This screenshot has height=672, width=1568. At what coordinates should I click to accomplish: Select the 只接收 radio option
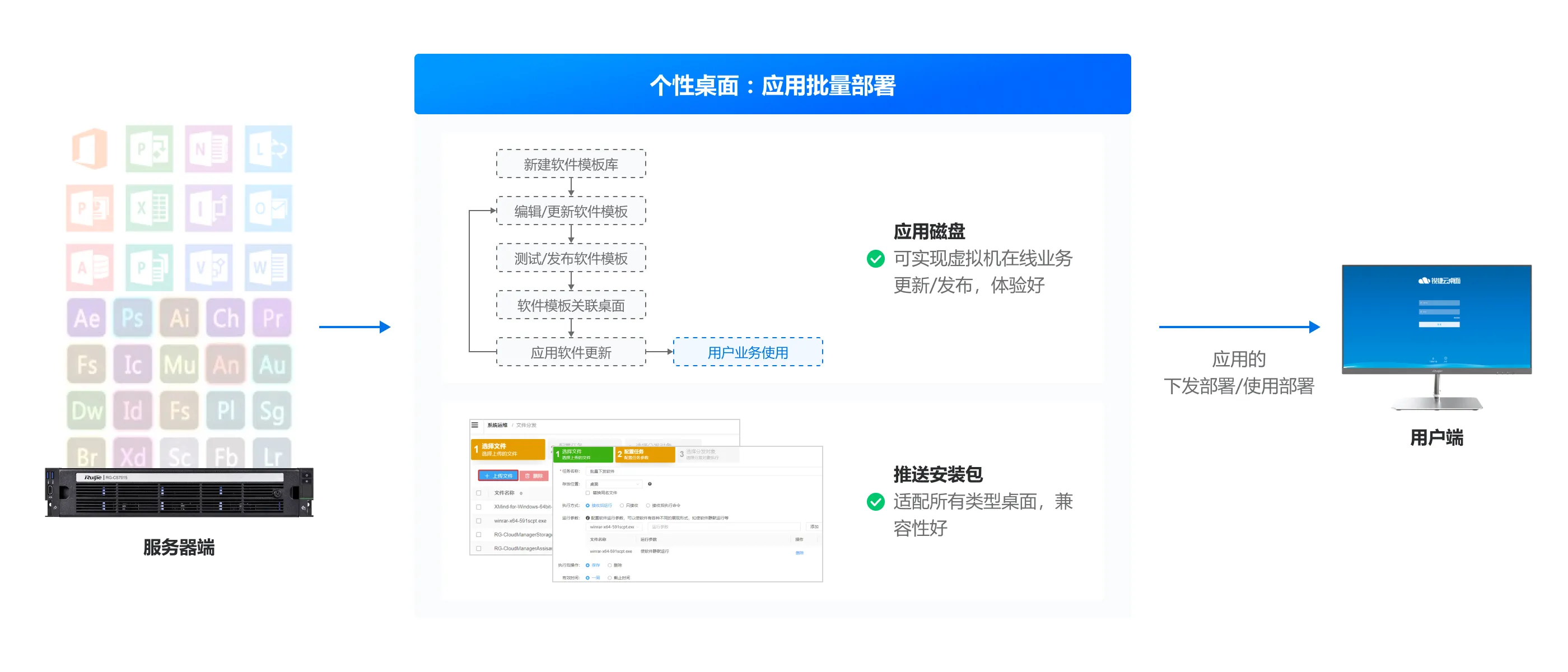622,505
